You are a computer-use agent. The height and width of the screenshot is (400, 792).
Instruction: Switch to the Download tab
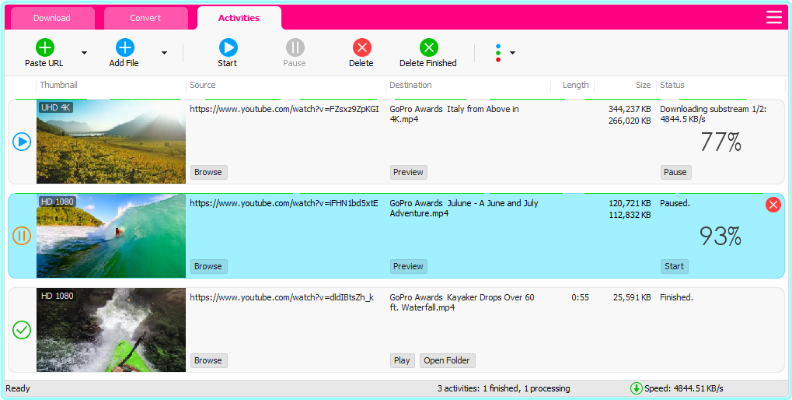[x=52, y=18]
